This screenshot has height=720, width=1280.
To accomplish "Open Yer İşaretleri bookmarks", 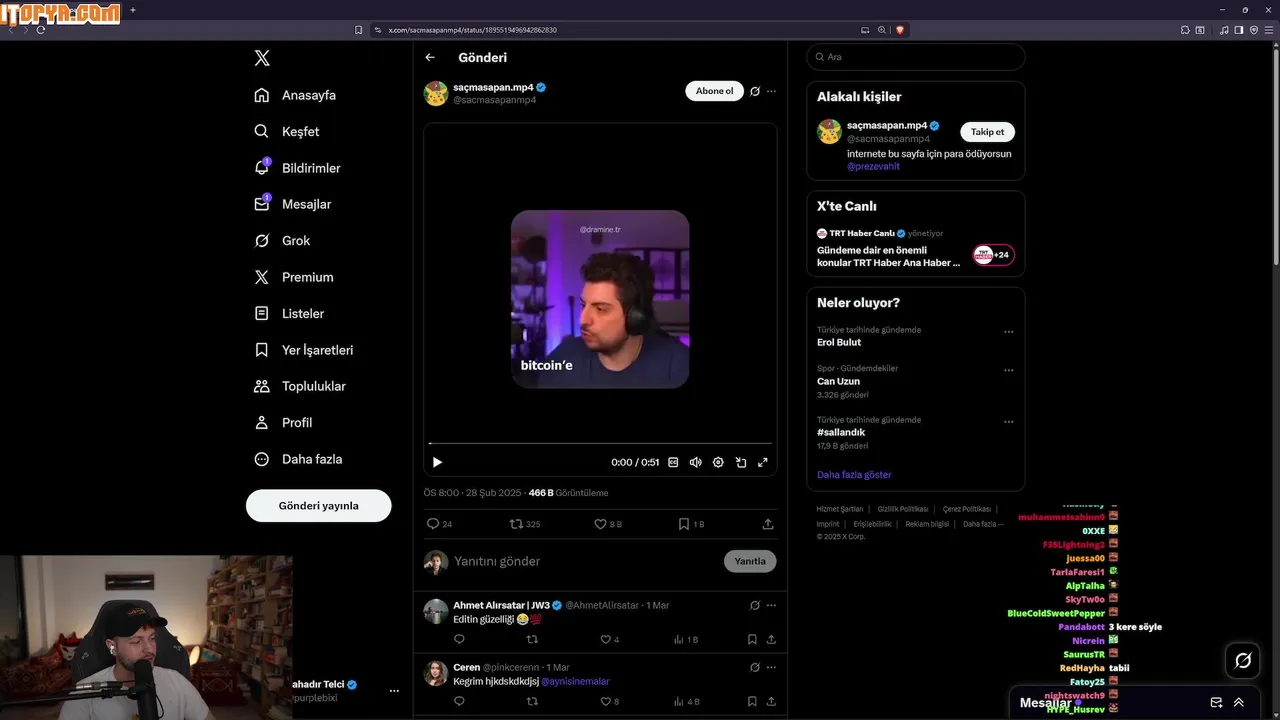I will 304,350.
